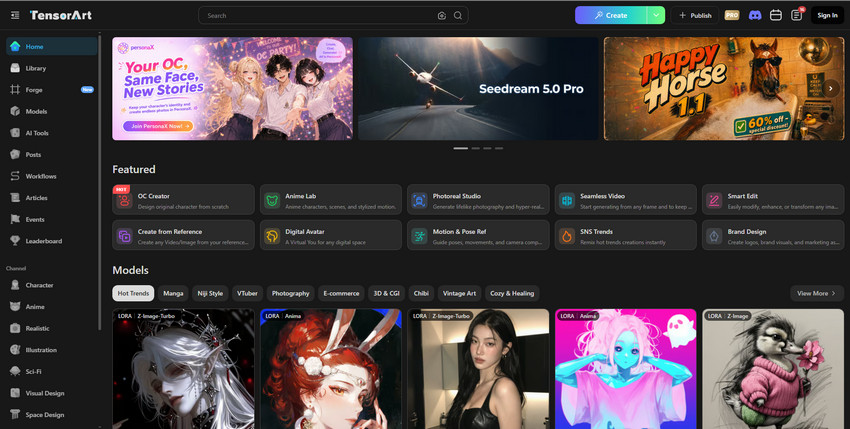
Task: Open the SNS Trends feature card
Action: coord(626,235)
